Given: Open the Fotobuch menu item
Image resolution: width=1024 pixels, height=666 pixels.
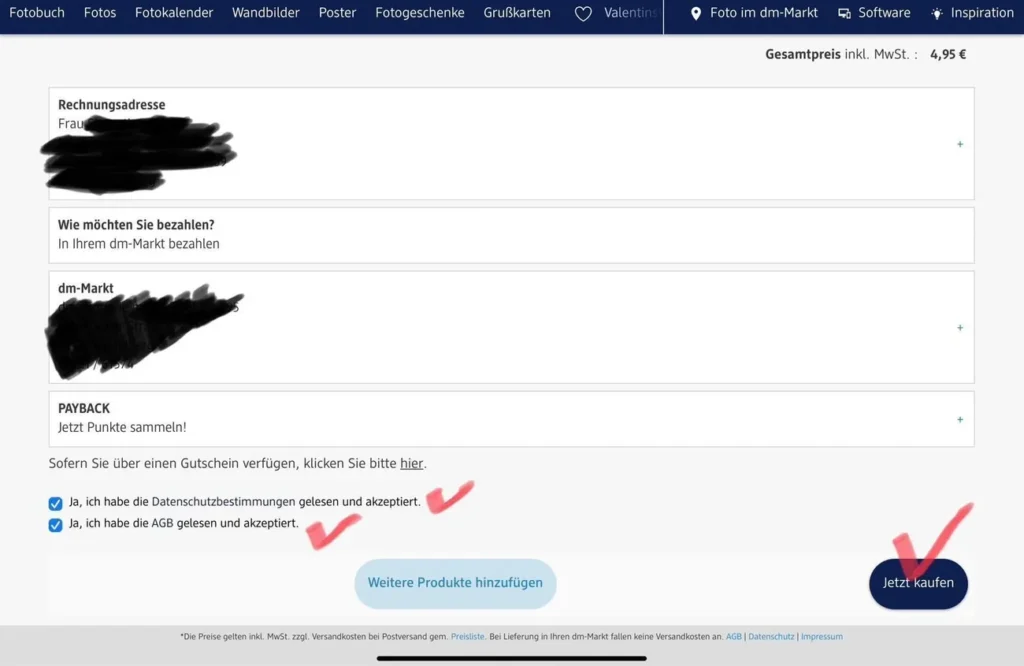Looking at the screenshot, I should point(37,13).
